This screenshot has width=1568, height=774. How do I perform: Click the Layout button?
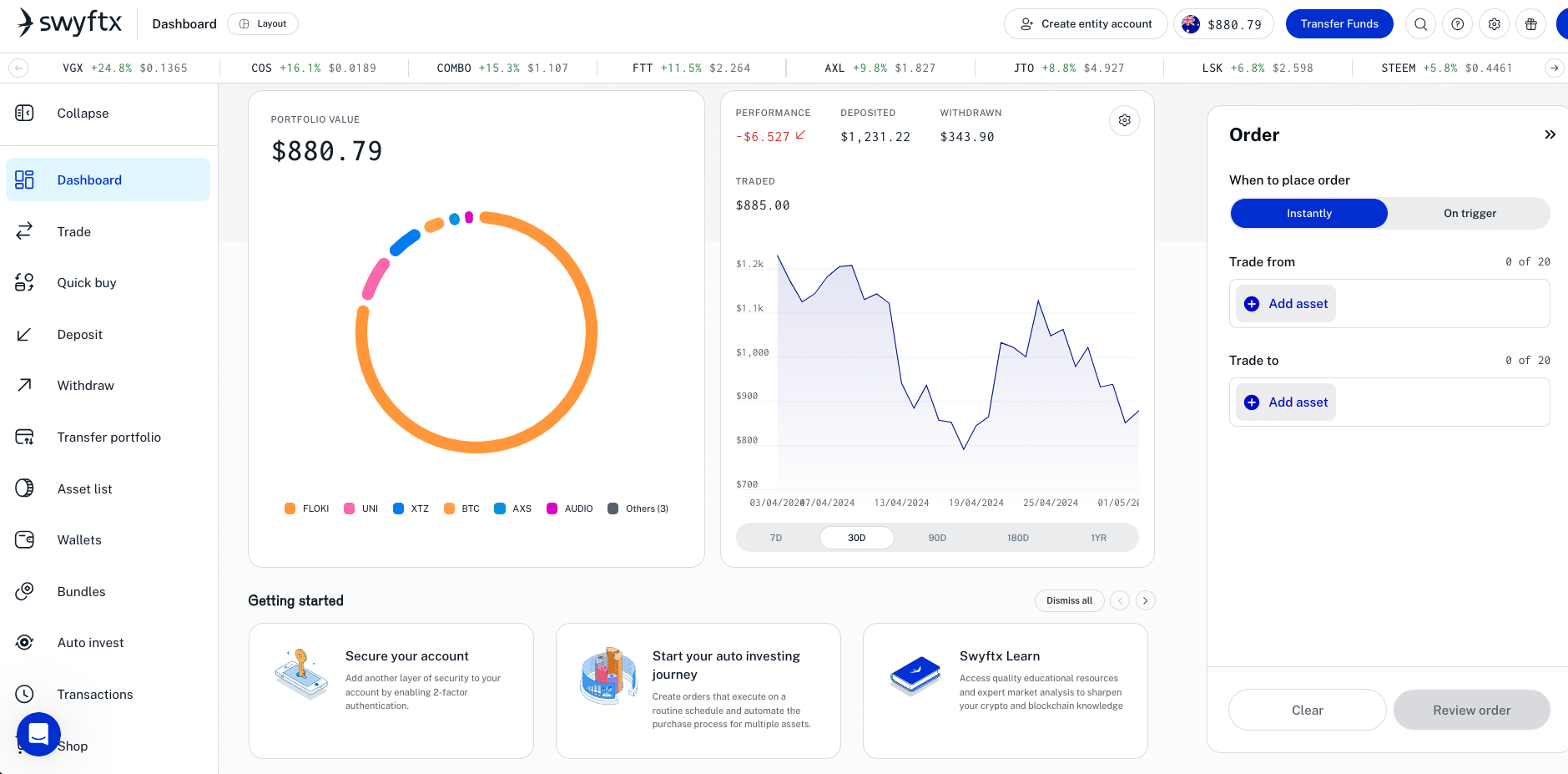coord(263,24)
